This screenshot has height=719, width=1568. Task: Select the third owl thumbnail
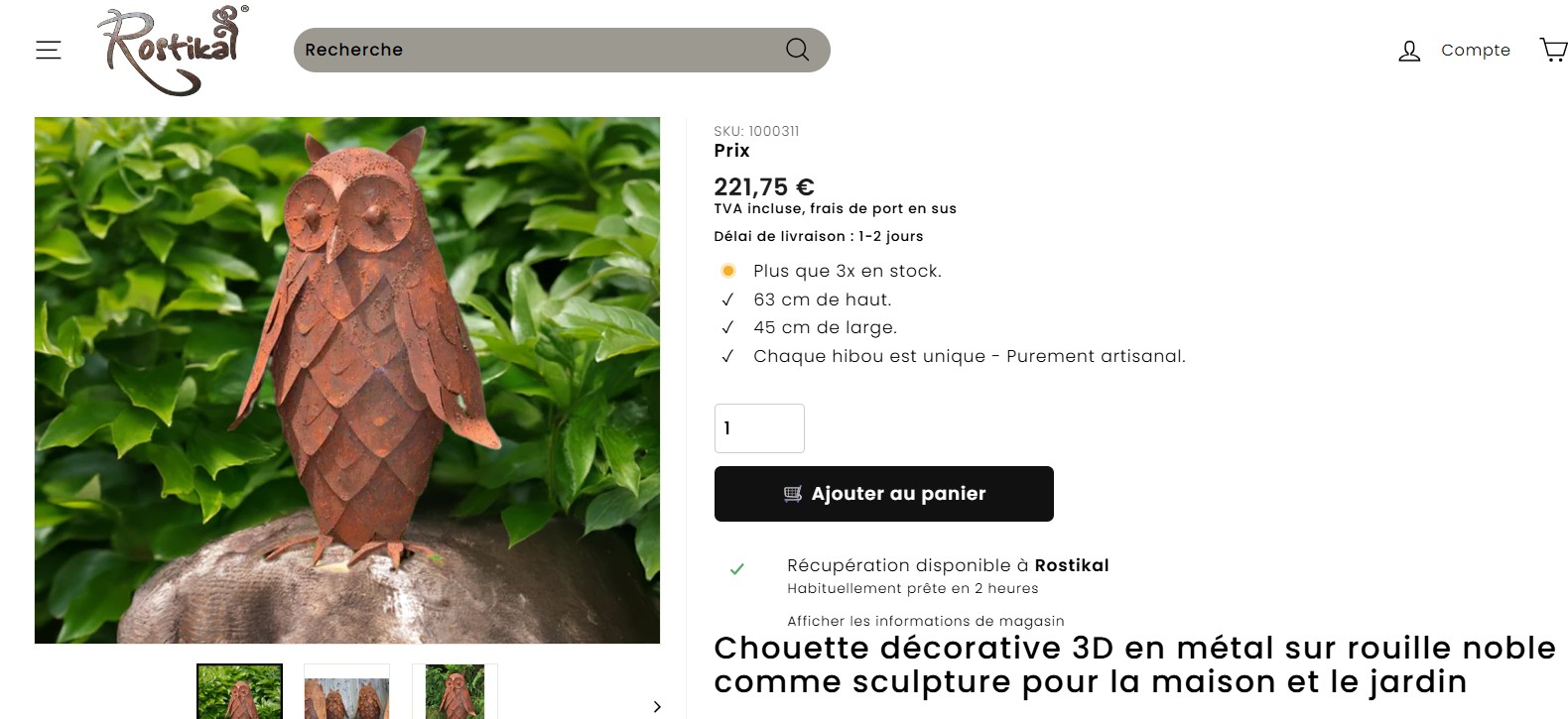pyautogui.click(x=455, y=691)
